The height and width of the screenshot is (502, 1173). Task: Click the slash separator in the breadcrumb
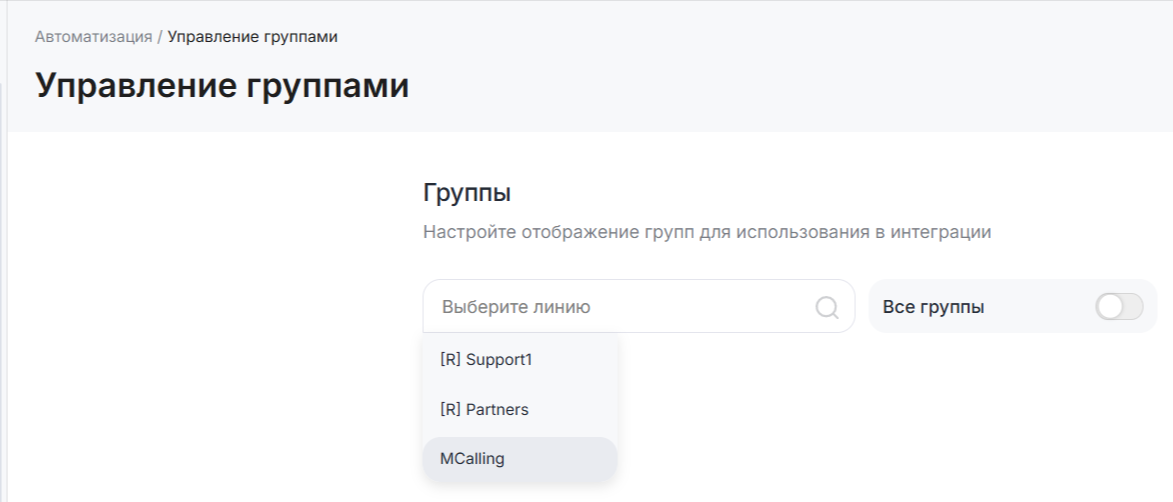tap(160, 37)
